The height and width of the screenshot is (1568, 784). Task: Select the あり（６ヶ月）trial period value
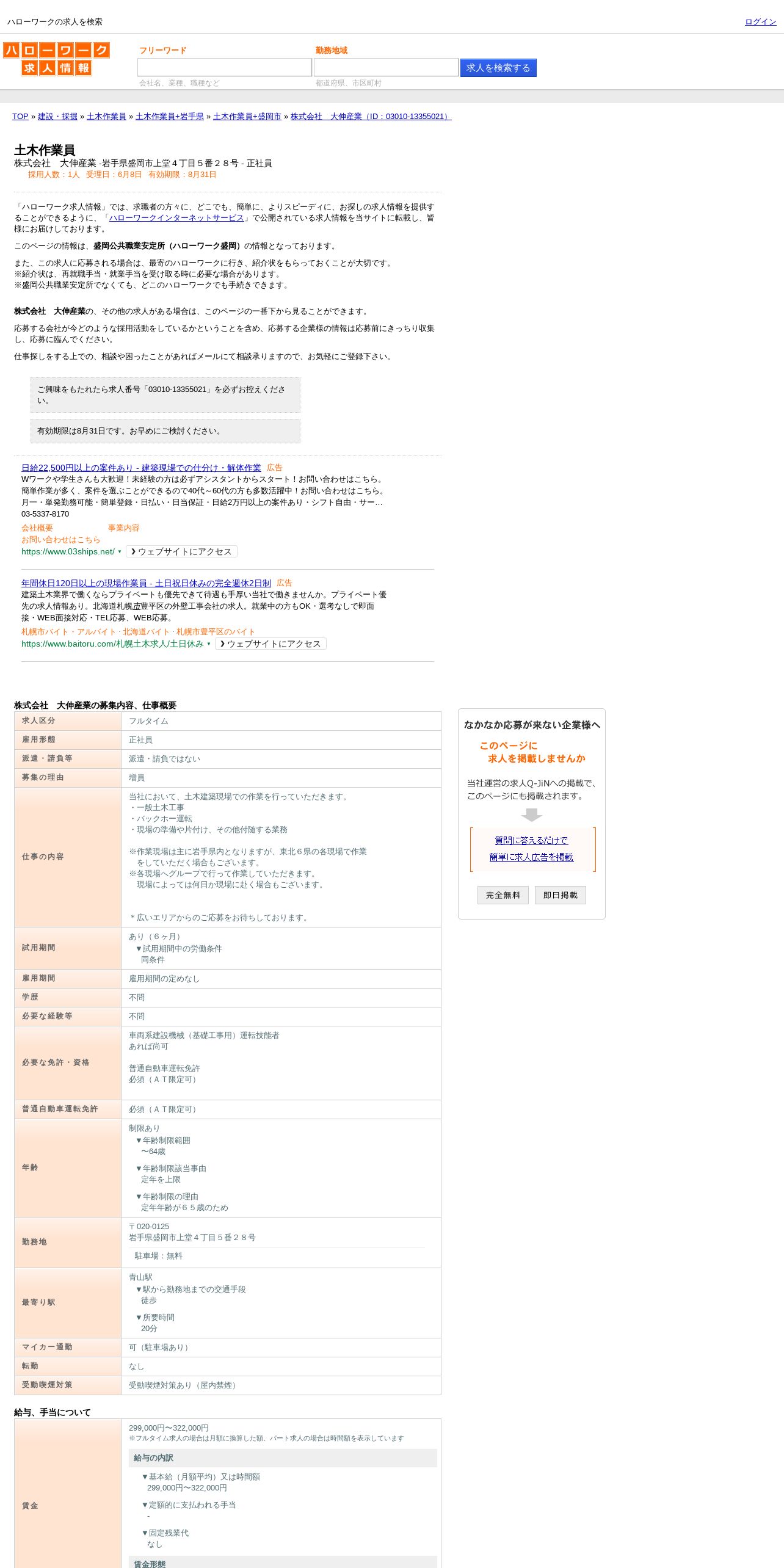tap(156, 937)
